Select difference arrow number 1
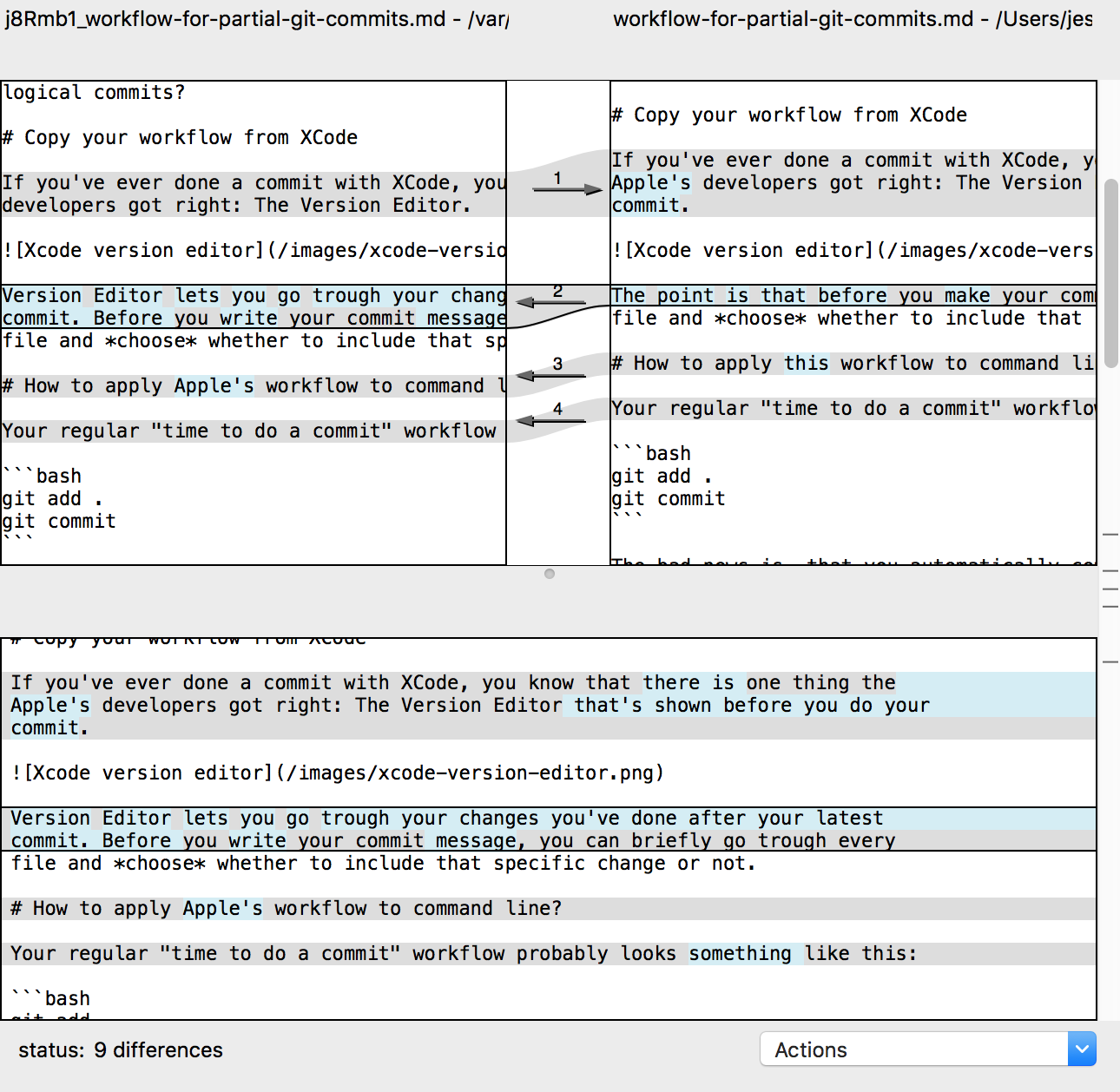 coord(567,188)
